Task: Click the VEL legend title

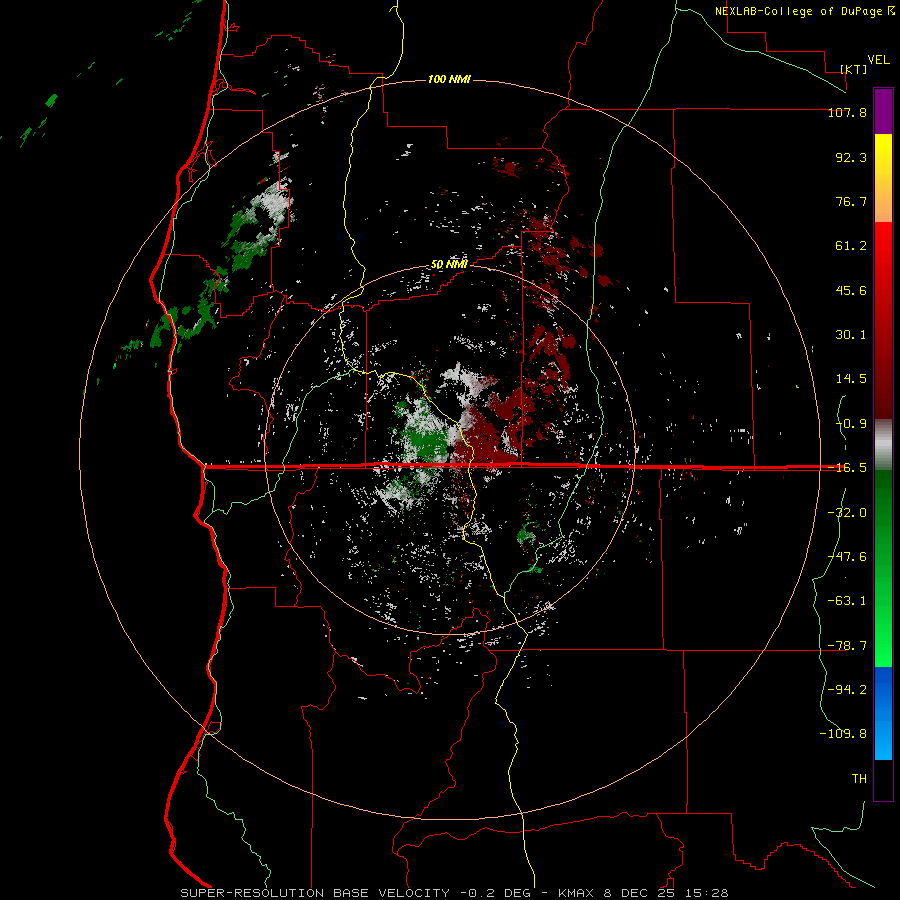Action: (x=878, y=60)
